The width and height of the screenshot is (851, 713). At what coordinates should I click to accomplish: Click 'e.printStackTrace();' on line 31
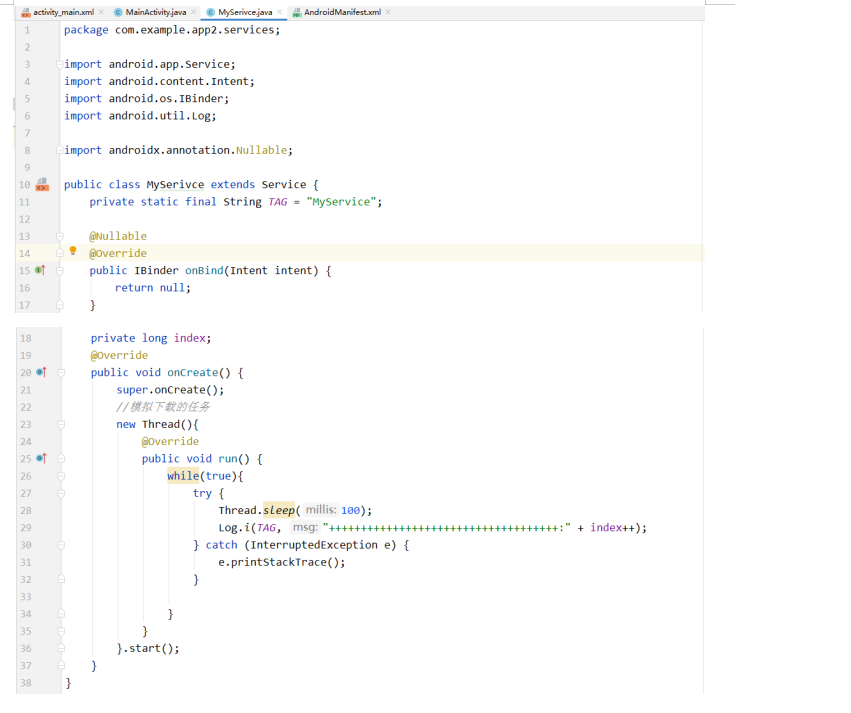282,562
